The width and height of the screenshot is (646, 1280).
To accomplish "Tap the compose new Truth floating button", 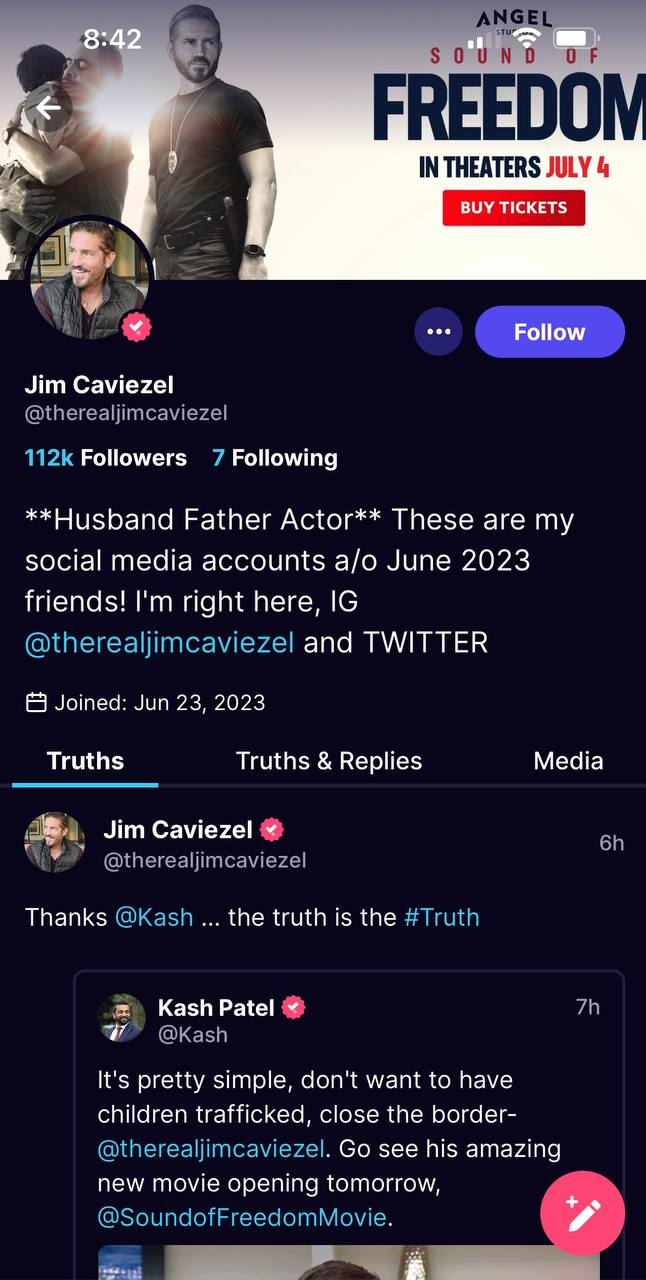I will click(x=582, y=1213).
